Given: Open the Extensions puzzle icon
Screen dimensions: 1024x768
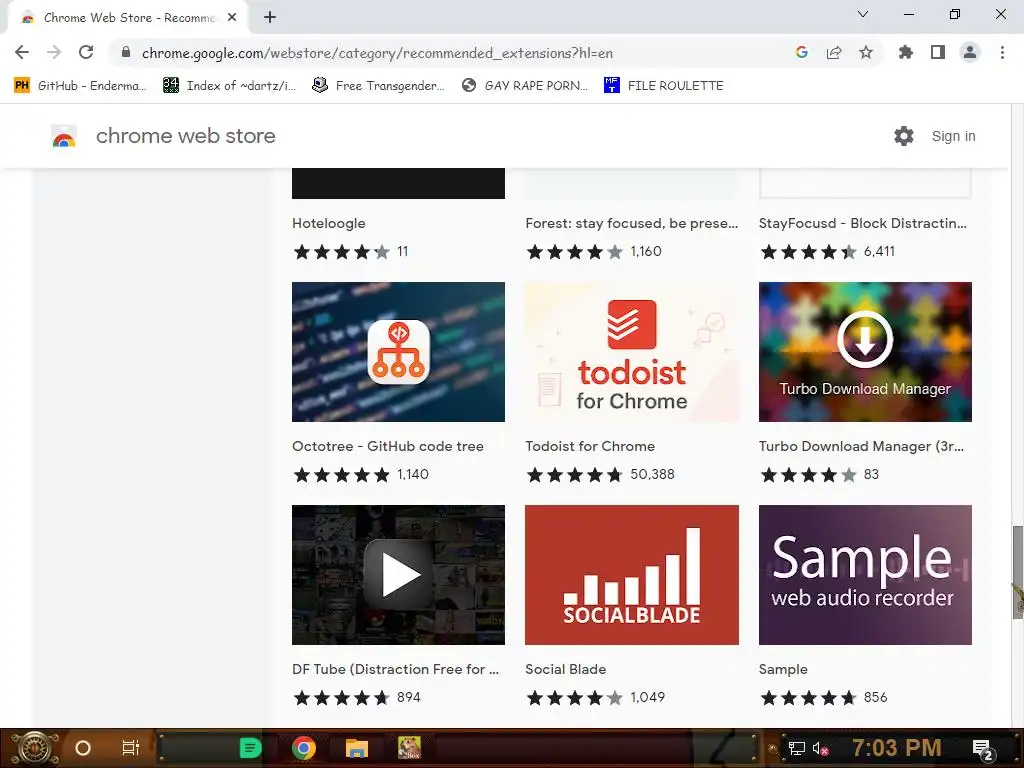Looking at the screenshot, I should coord(906,52).
